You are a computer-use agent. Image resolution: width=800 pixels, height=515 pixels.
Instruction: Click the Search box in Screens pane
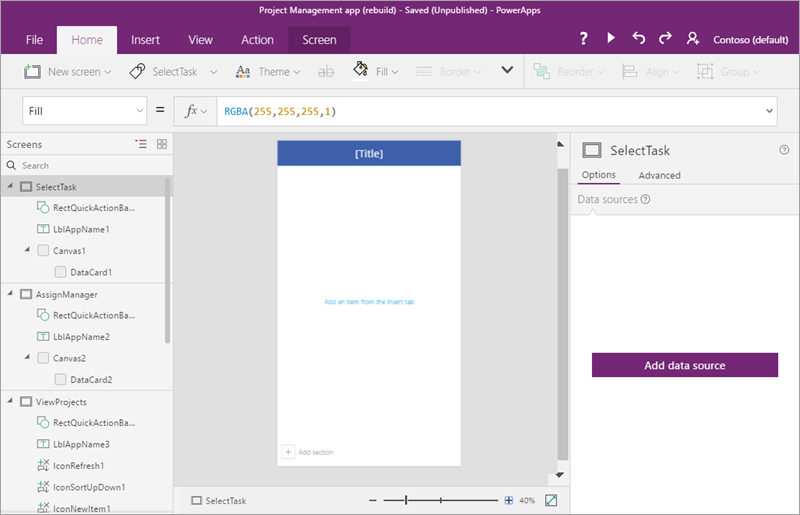coord(85,165)
